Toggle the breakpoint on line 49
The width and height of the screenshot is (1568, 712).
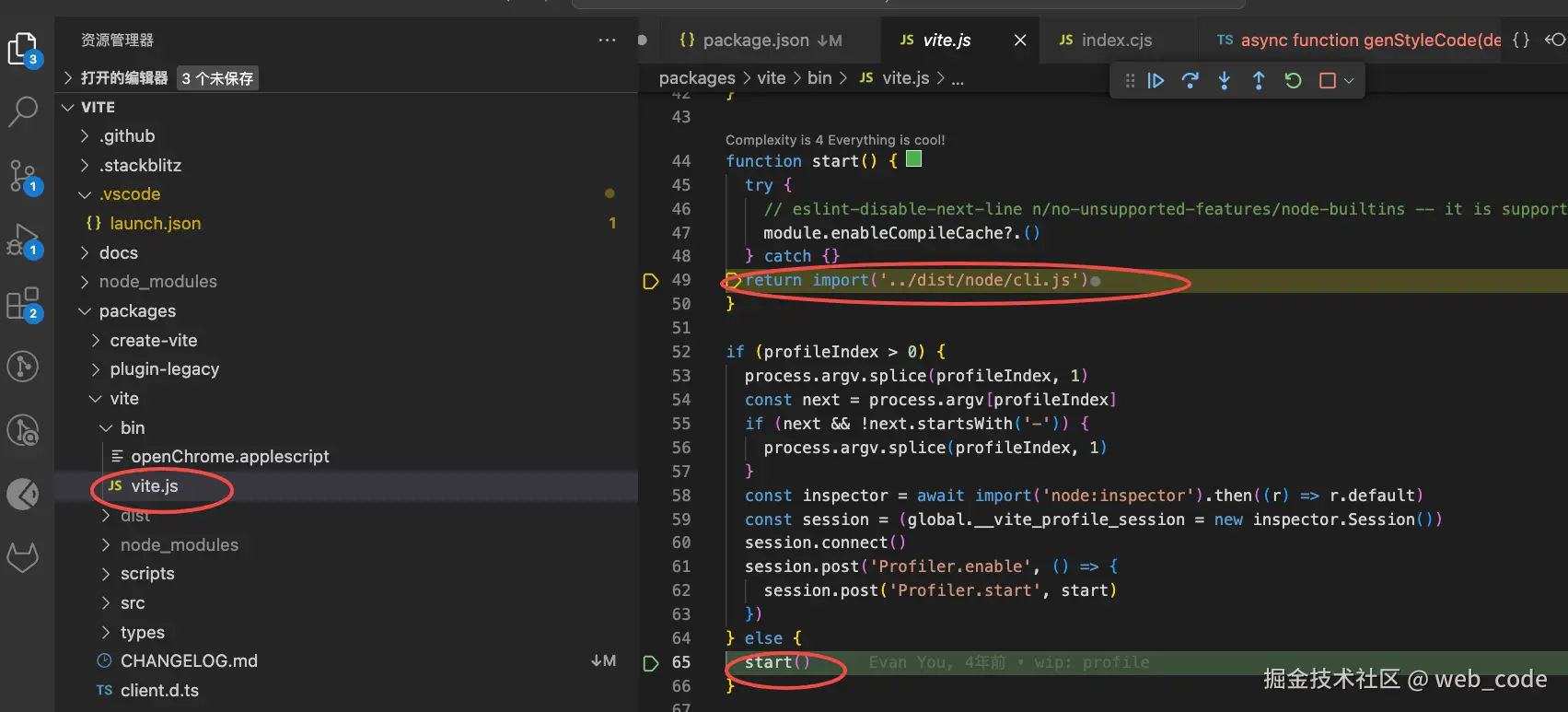(651, 281)
